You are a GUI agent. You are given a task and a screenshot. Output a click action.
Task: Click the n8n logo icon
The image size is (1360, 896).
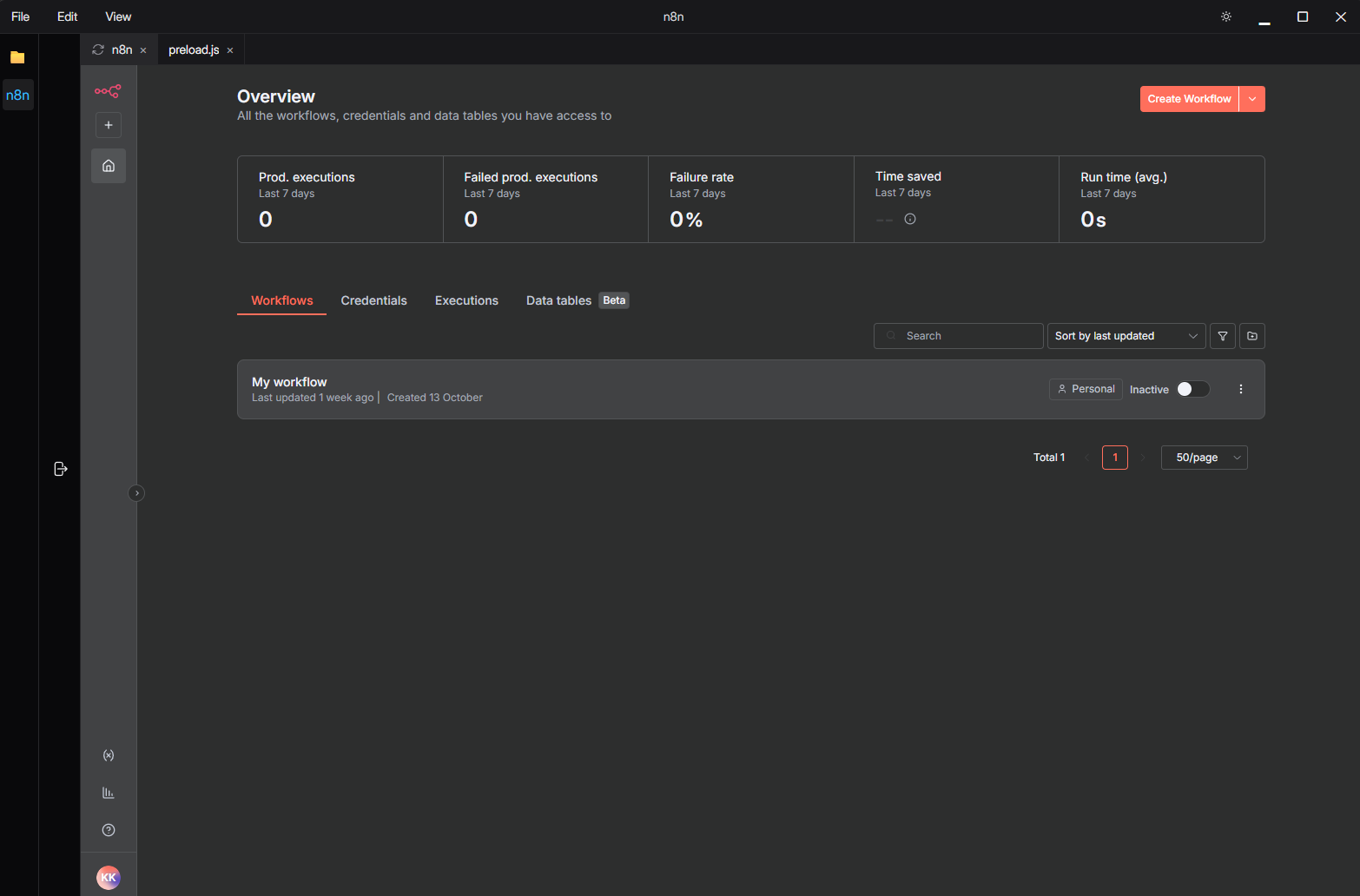pyautogui.click(x=108, y=90)
